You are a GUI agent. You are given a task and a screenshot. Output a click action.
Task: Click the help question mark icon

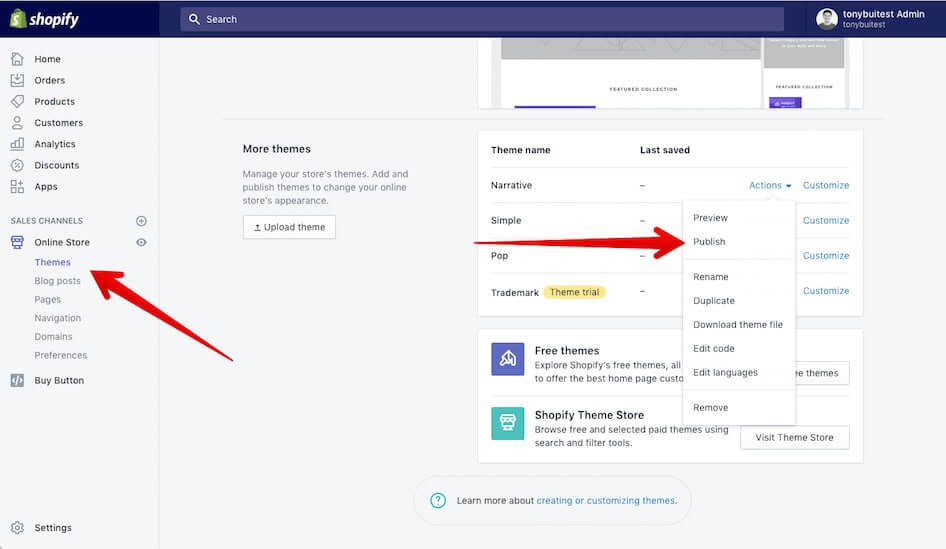click(x=438, y=500)
